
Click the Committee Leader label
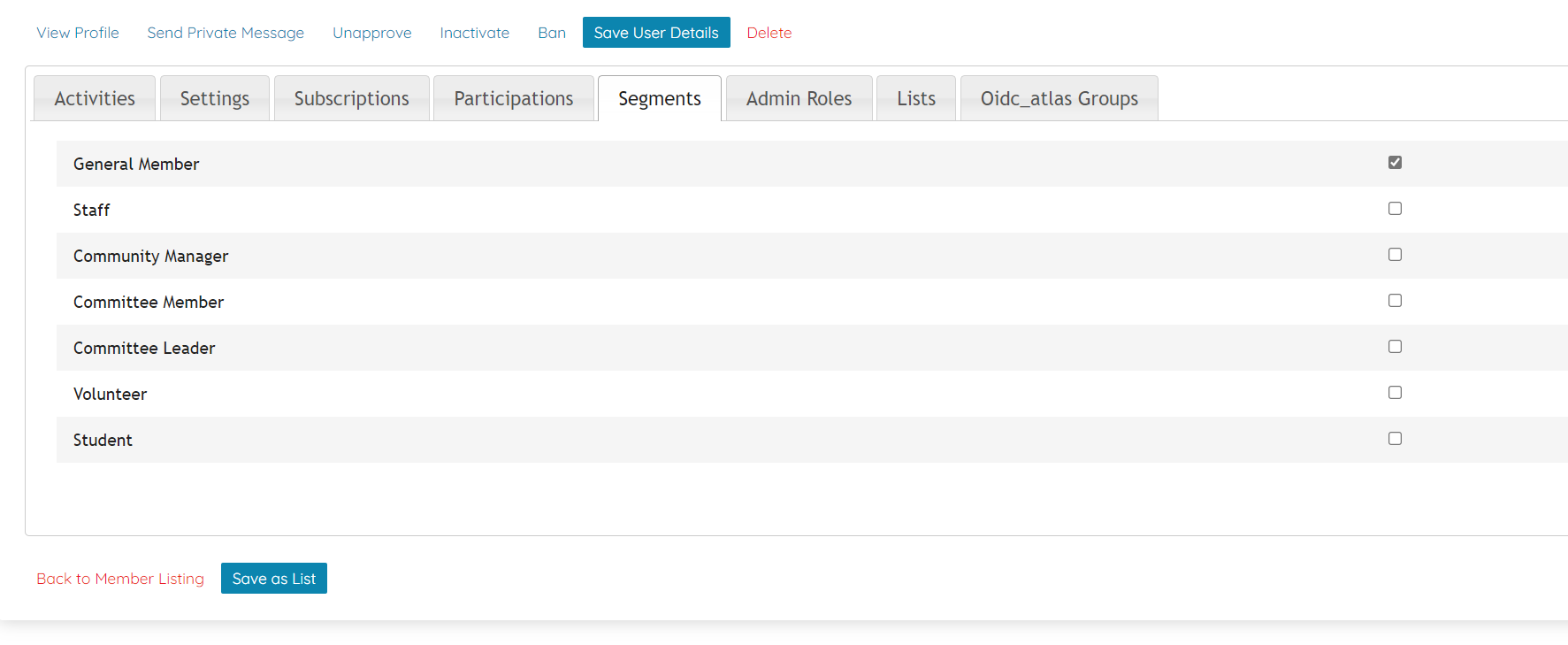click(x=144, y=348)
